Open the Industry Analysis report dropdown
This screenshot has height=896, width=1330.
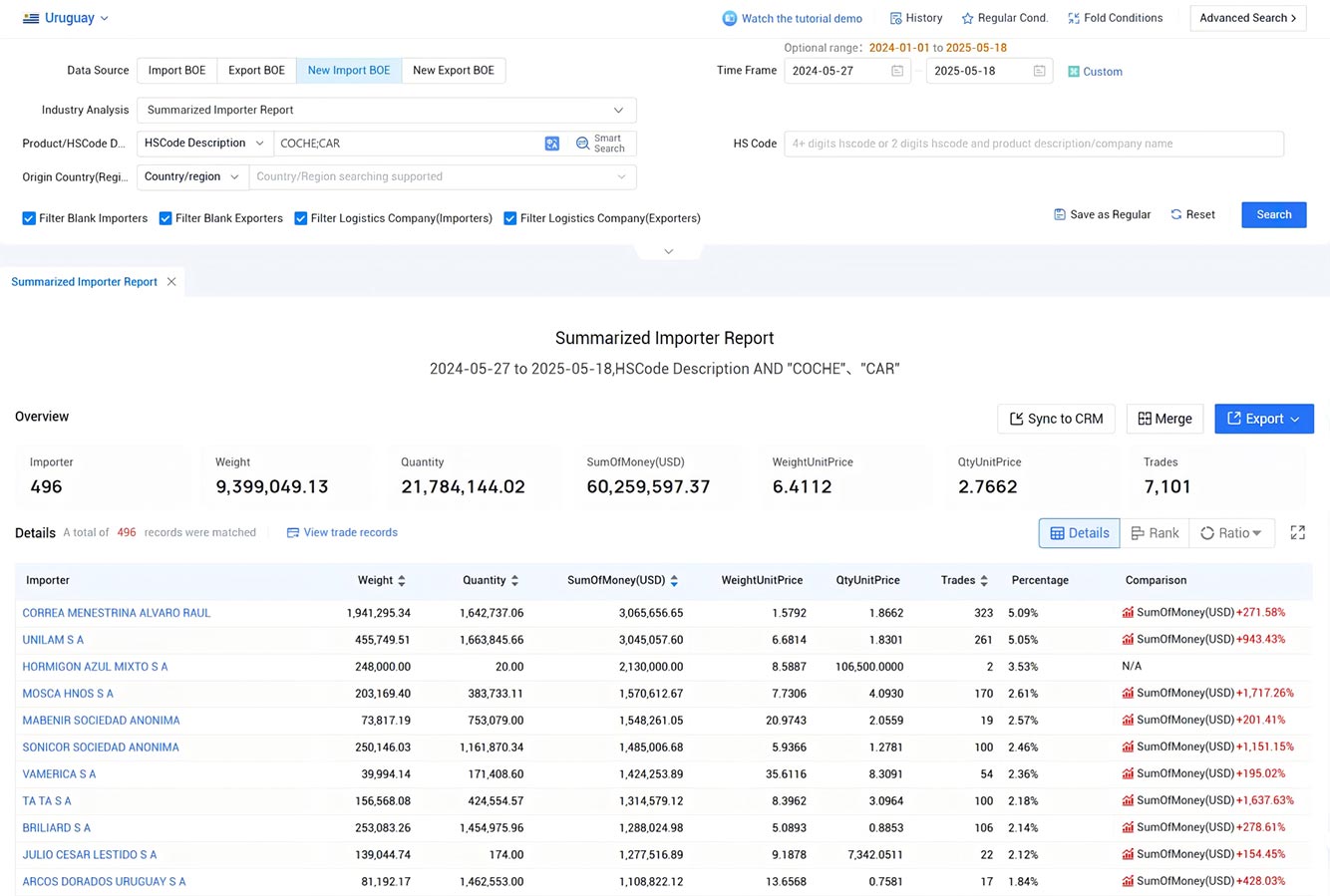(387, 110)
